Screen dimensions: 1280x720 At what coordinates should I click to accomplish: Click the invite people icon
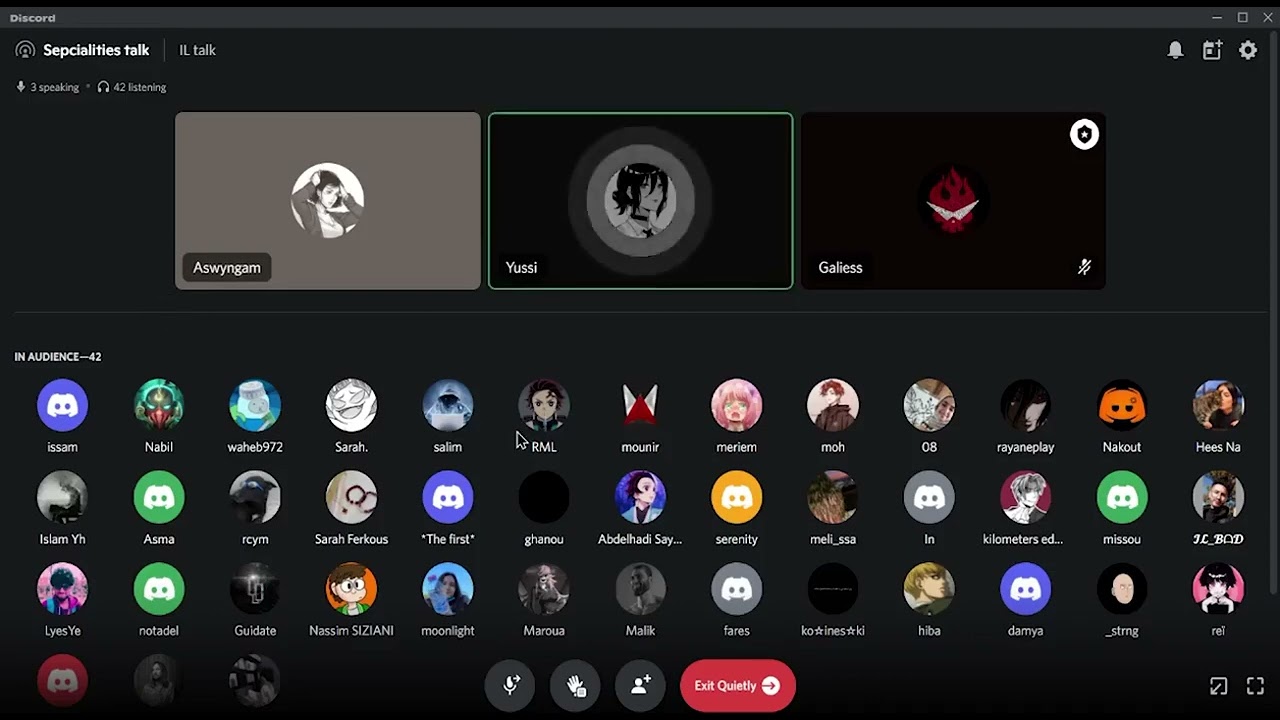[x=641, y=685]
